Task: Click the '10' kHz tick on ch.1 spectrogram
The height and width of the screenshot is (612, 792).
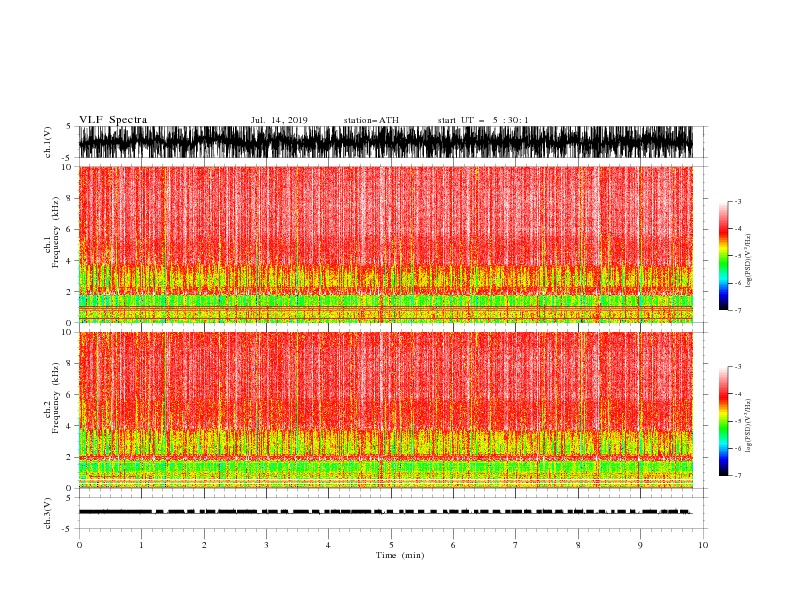Action: tap(67, 167)
